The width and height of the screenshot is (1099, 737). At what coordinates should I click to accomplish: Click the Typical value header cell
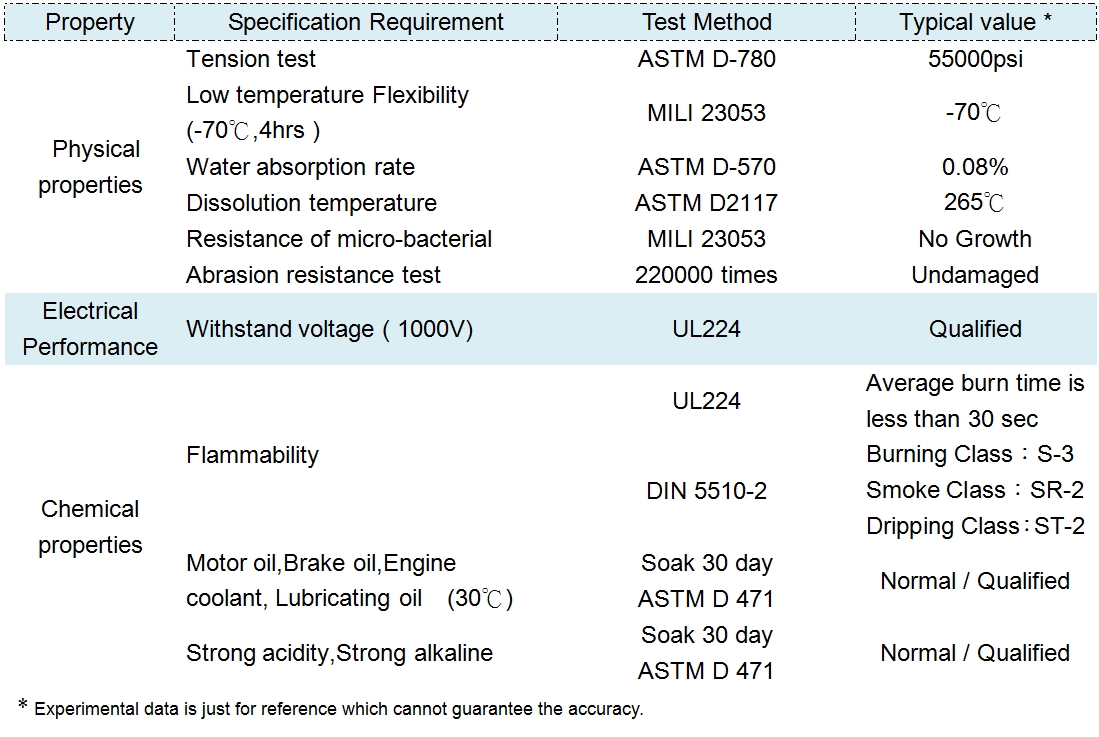tap(974, 22)
